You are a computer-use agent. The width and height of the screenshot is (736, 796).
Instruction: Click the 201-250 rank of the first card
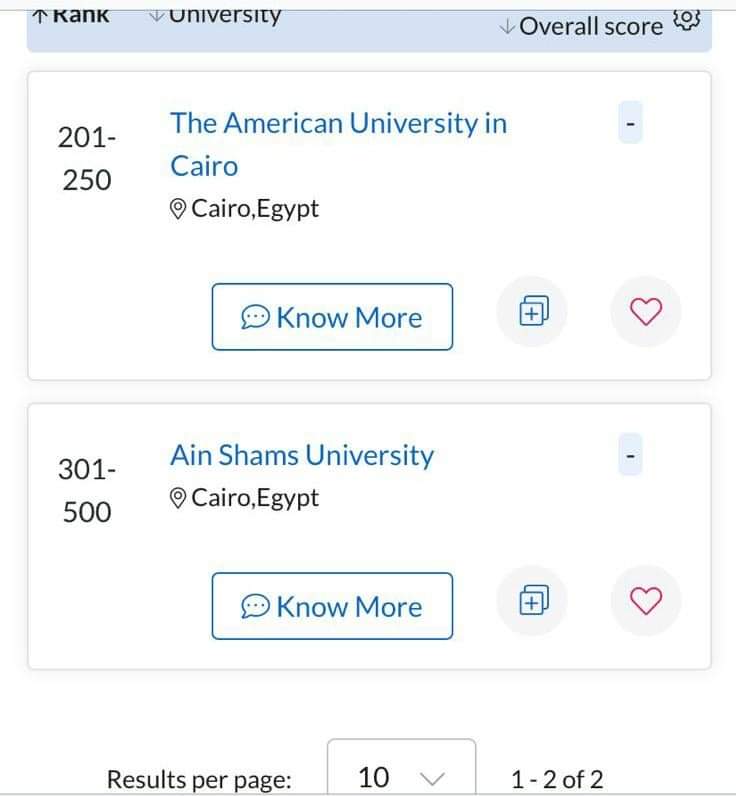87,159
